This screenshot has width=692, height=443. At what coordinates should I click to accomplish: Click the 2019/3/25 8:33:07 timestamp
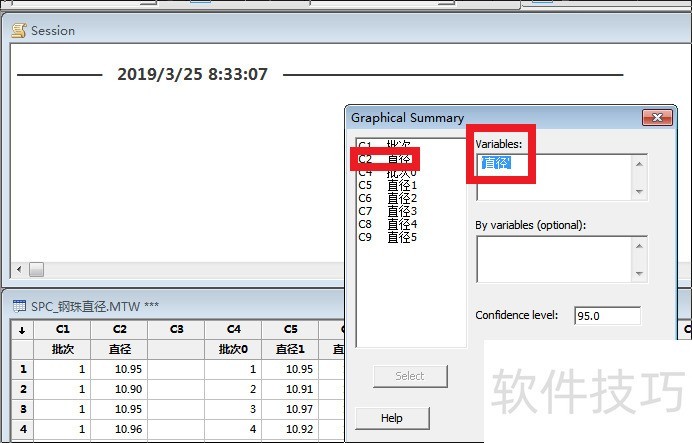point(192,74)
